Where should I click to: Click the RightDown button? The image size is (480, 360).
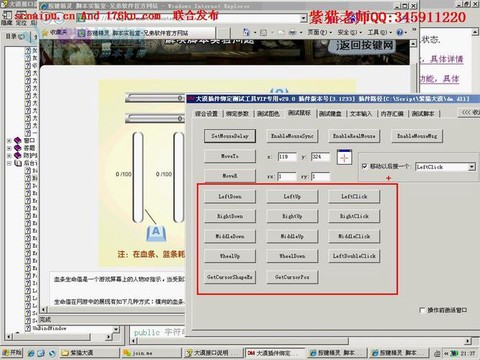coord(230,216)
